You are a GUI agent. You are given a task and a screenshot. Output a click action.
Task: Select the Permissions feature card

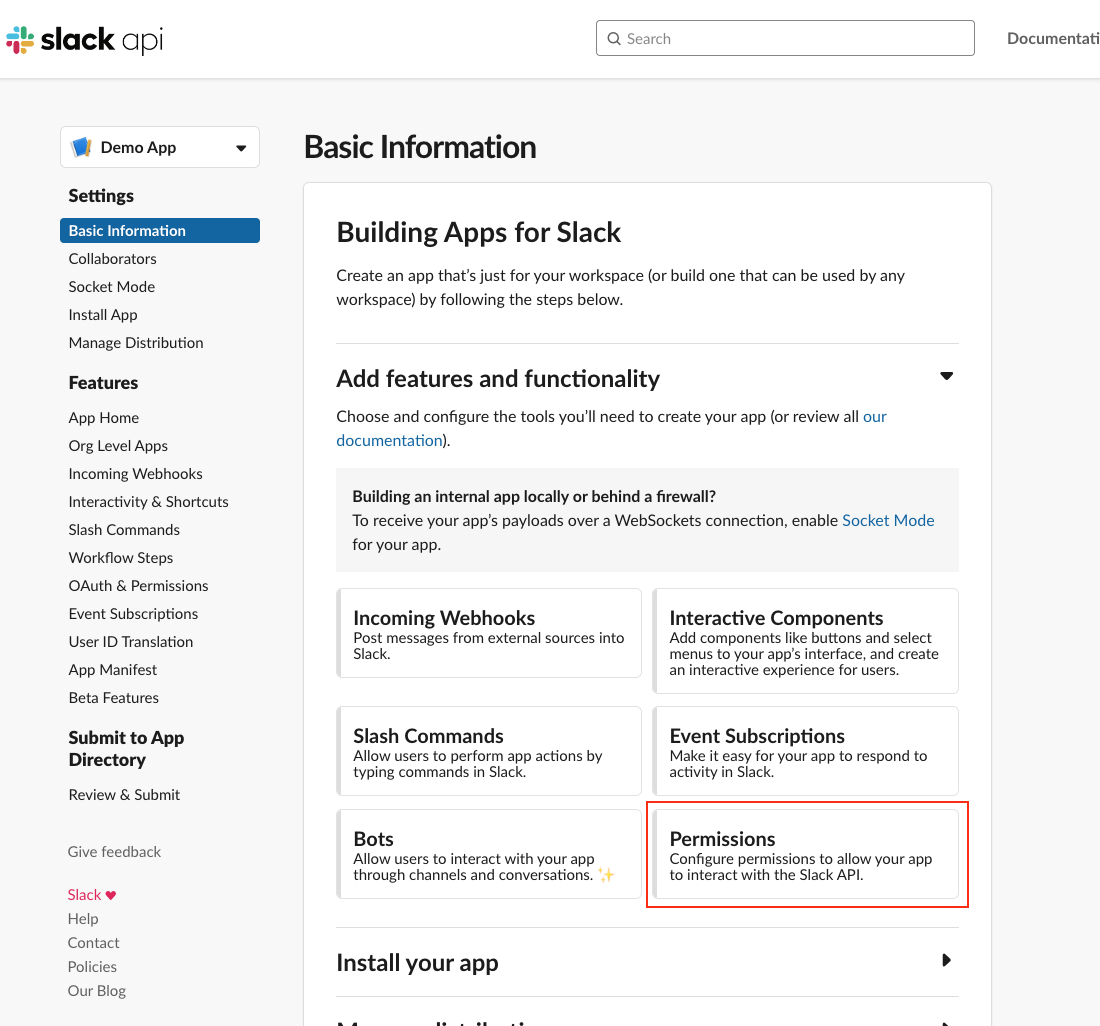(x=807, y=854)
